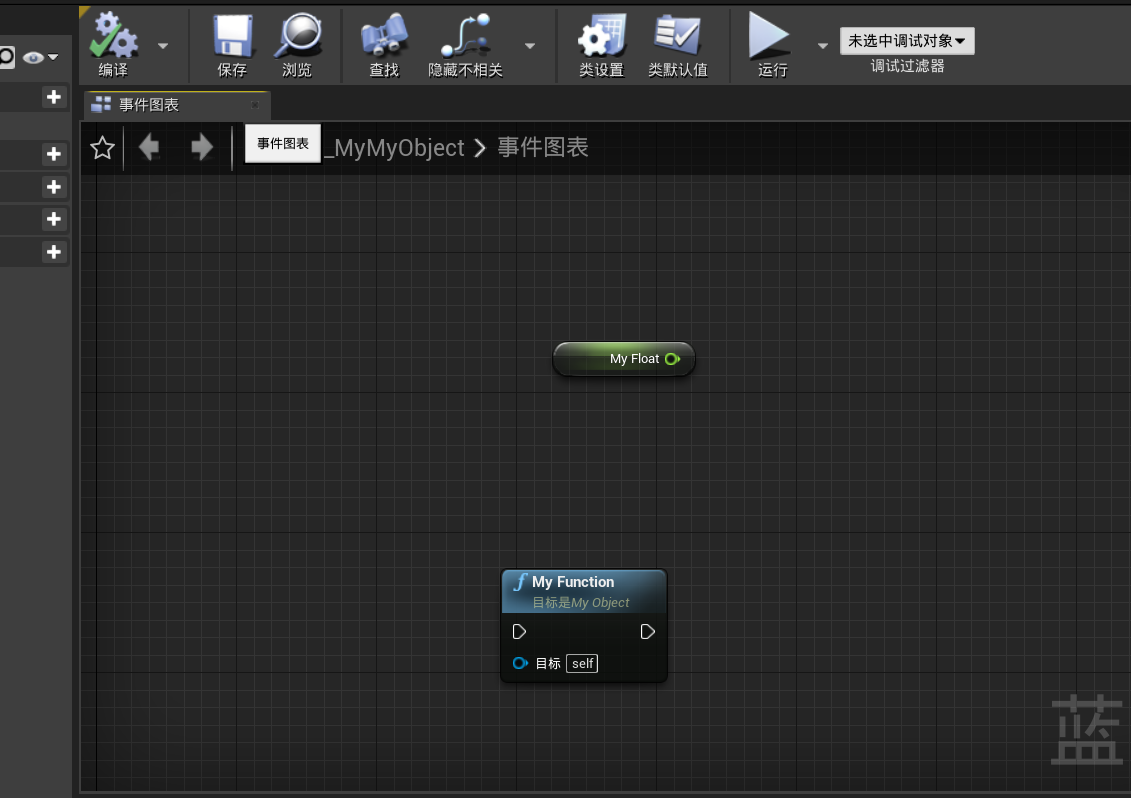
Task: Start play session with the 运行 button
Action: 770,45
